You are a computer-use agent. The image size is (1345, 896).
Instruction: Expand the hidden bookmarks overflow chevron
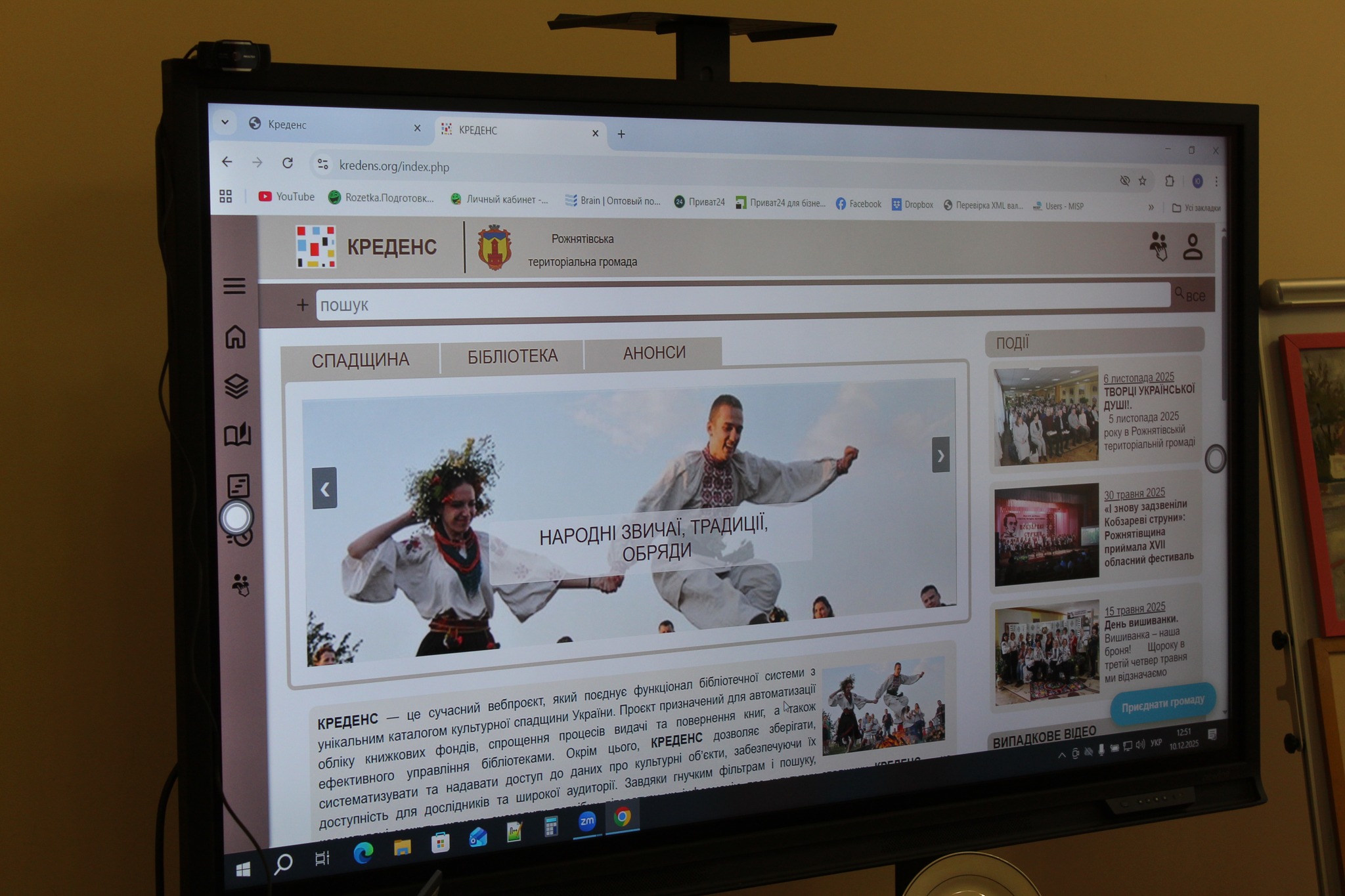(x=1151, y=207)
